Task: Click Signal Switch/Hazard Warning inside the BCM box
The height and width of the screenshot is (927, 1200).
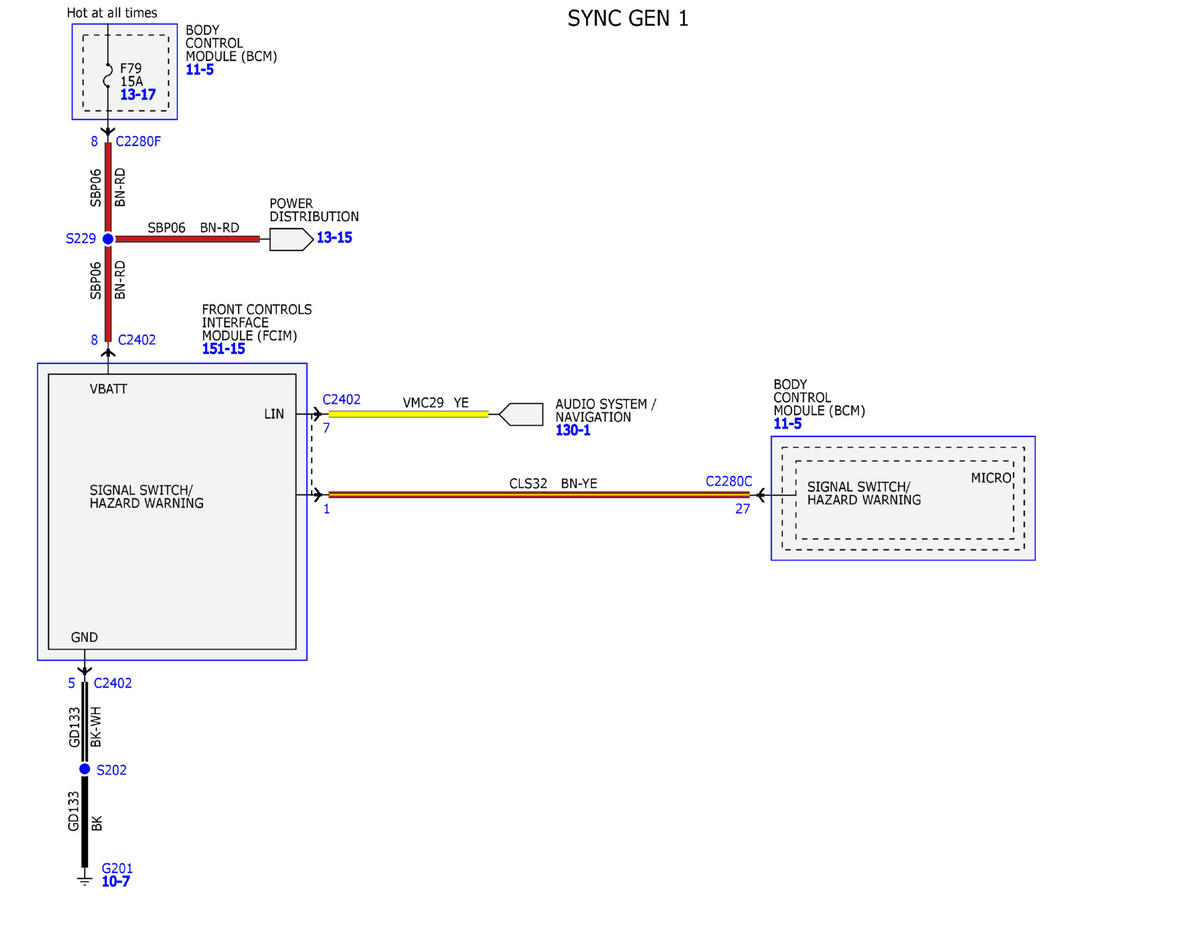Action: pos(864,493)
